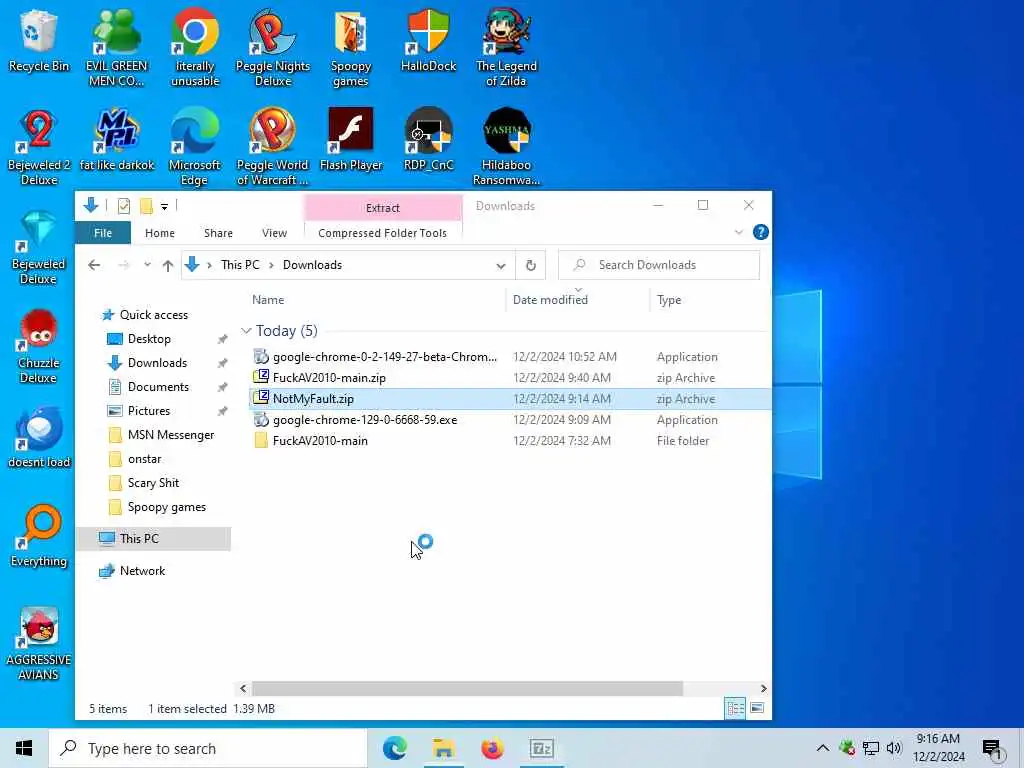Go back with the Back arrow
1024x768 pixels.
pos(94,265)
